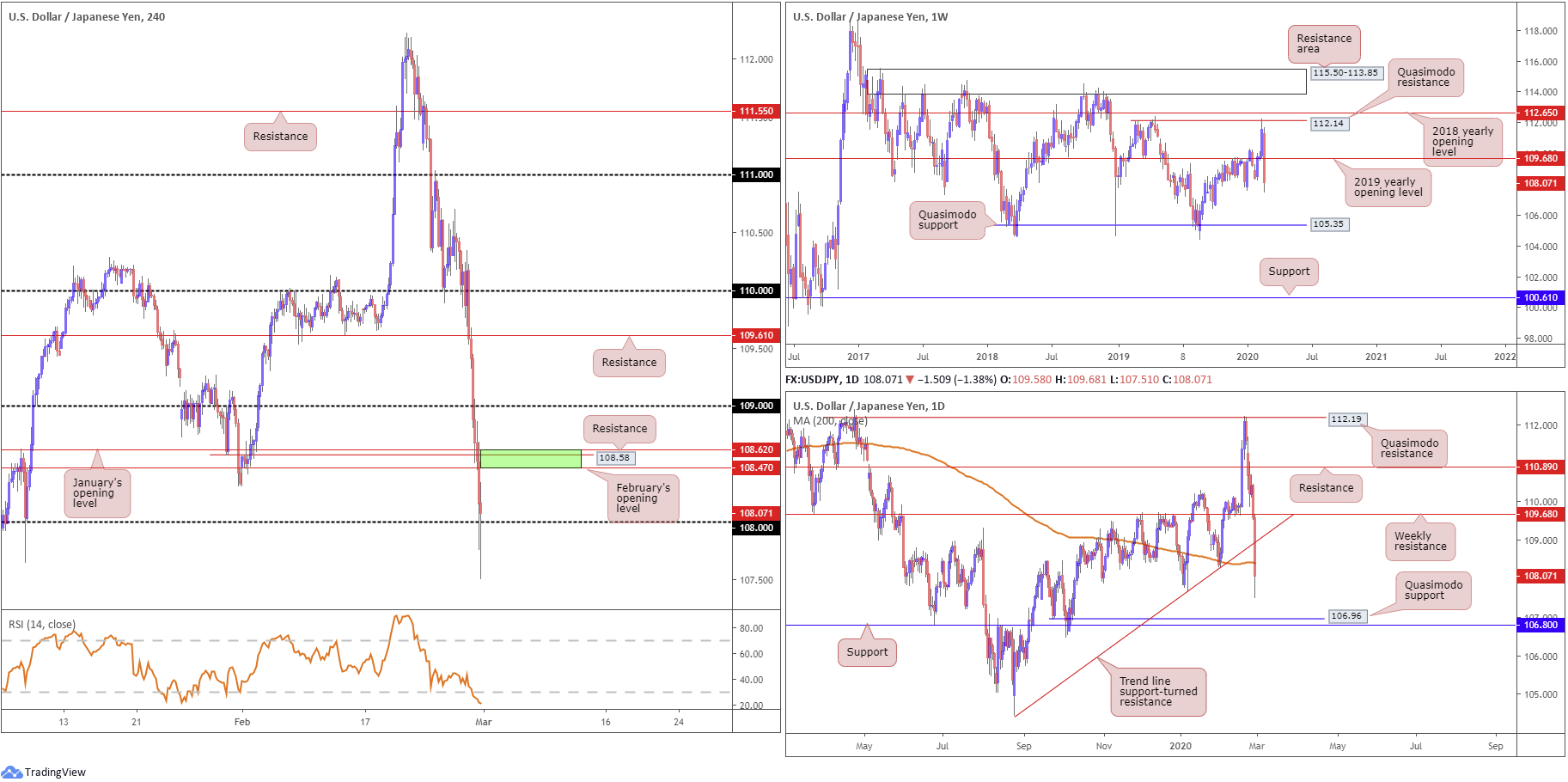Click the 20.00 level on RSI scale

pos(752,706)
